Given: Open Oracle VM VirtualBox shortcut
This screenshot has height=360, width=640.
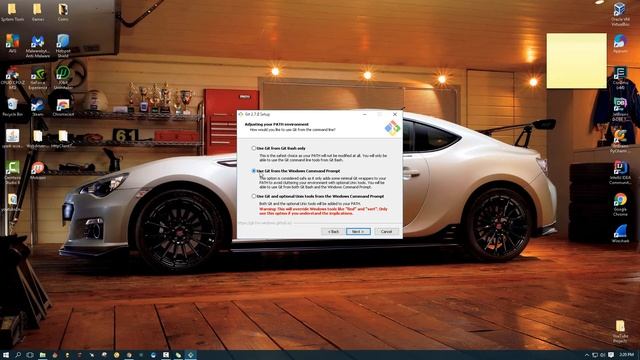Looking at the screenshot, I should (620, 13).
